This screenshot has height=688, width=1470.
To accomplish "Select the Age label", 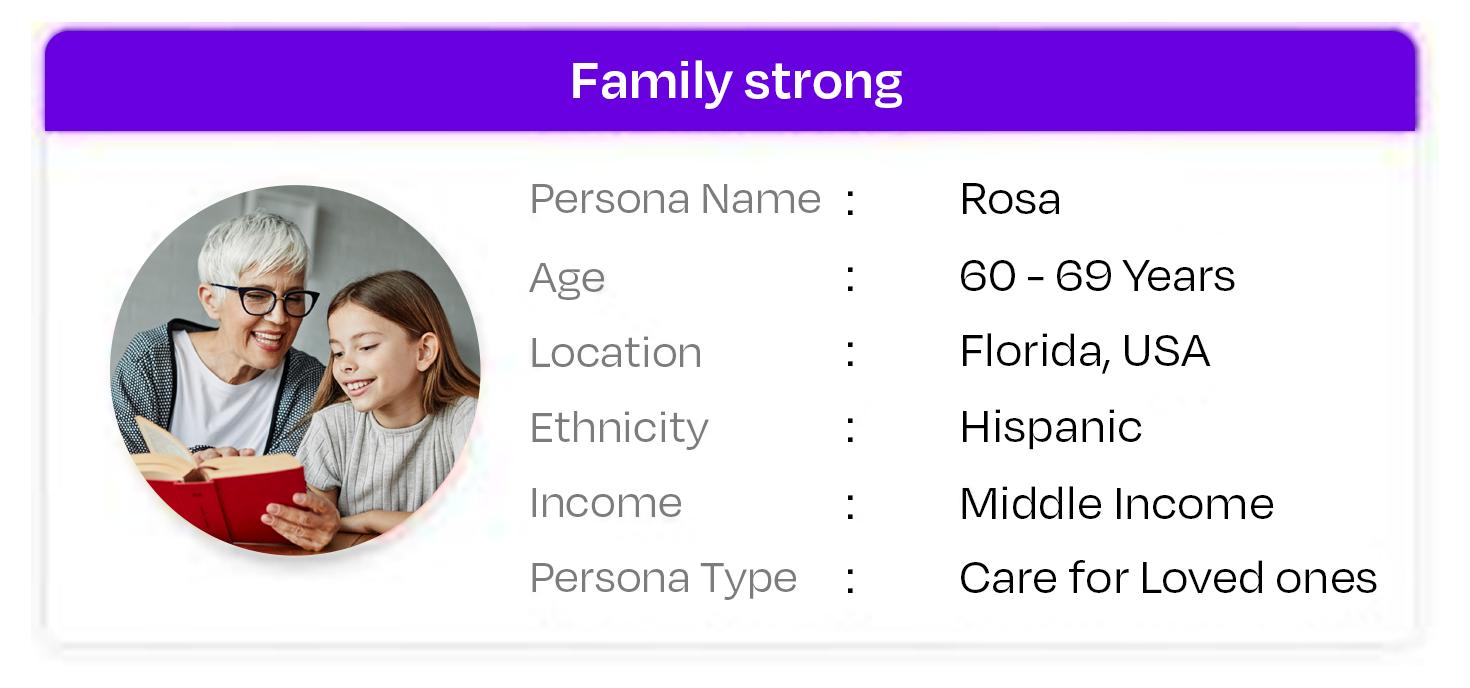I will pos(567,278).
